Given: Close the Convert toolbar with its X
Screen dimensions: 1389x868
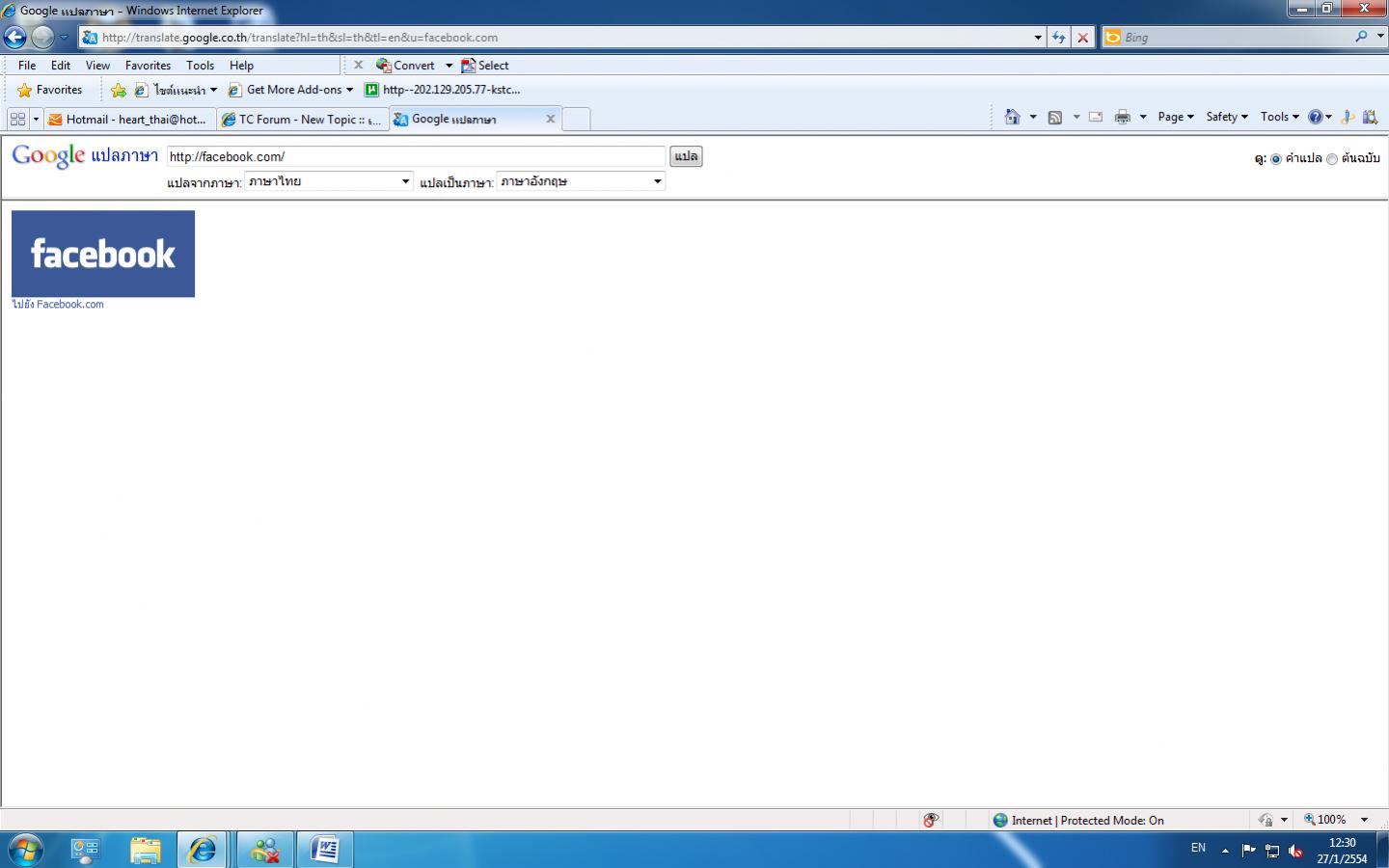Looking at the screenshot, I should coord(358,65).
